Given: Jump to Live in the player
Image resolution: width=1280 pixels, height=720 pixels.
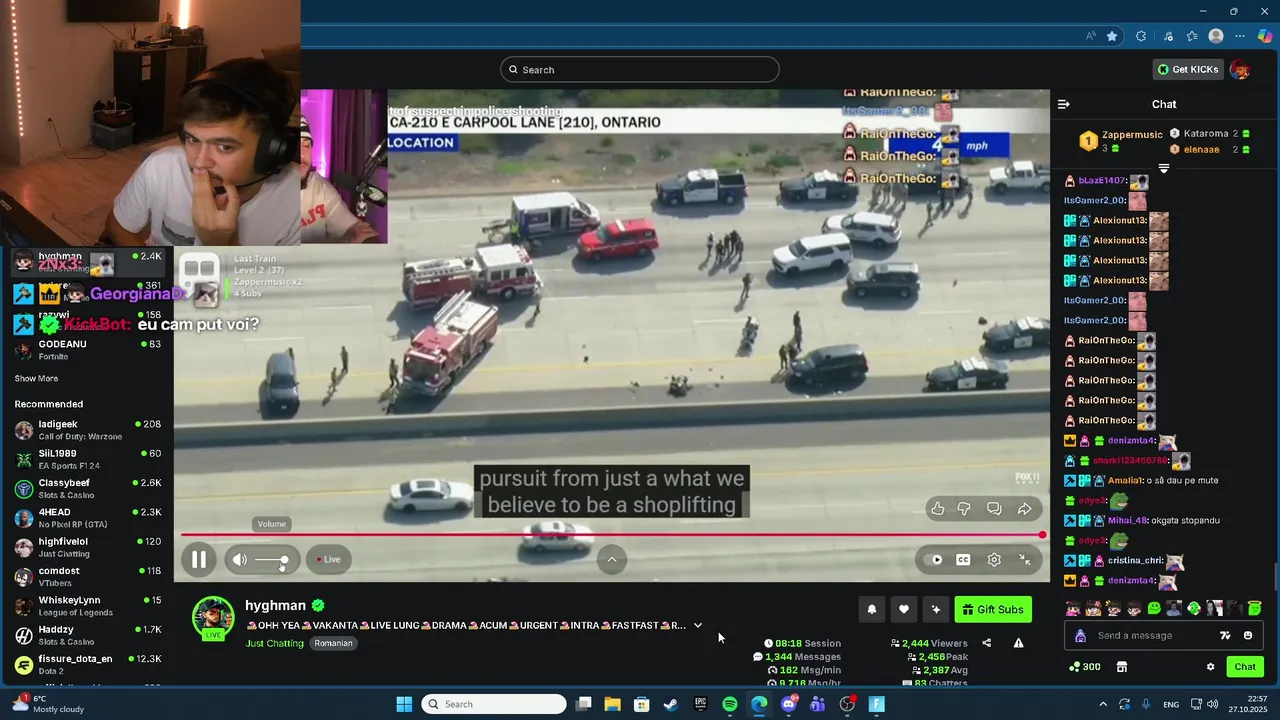Looking at the screenshot, I should 329,560.
